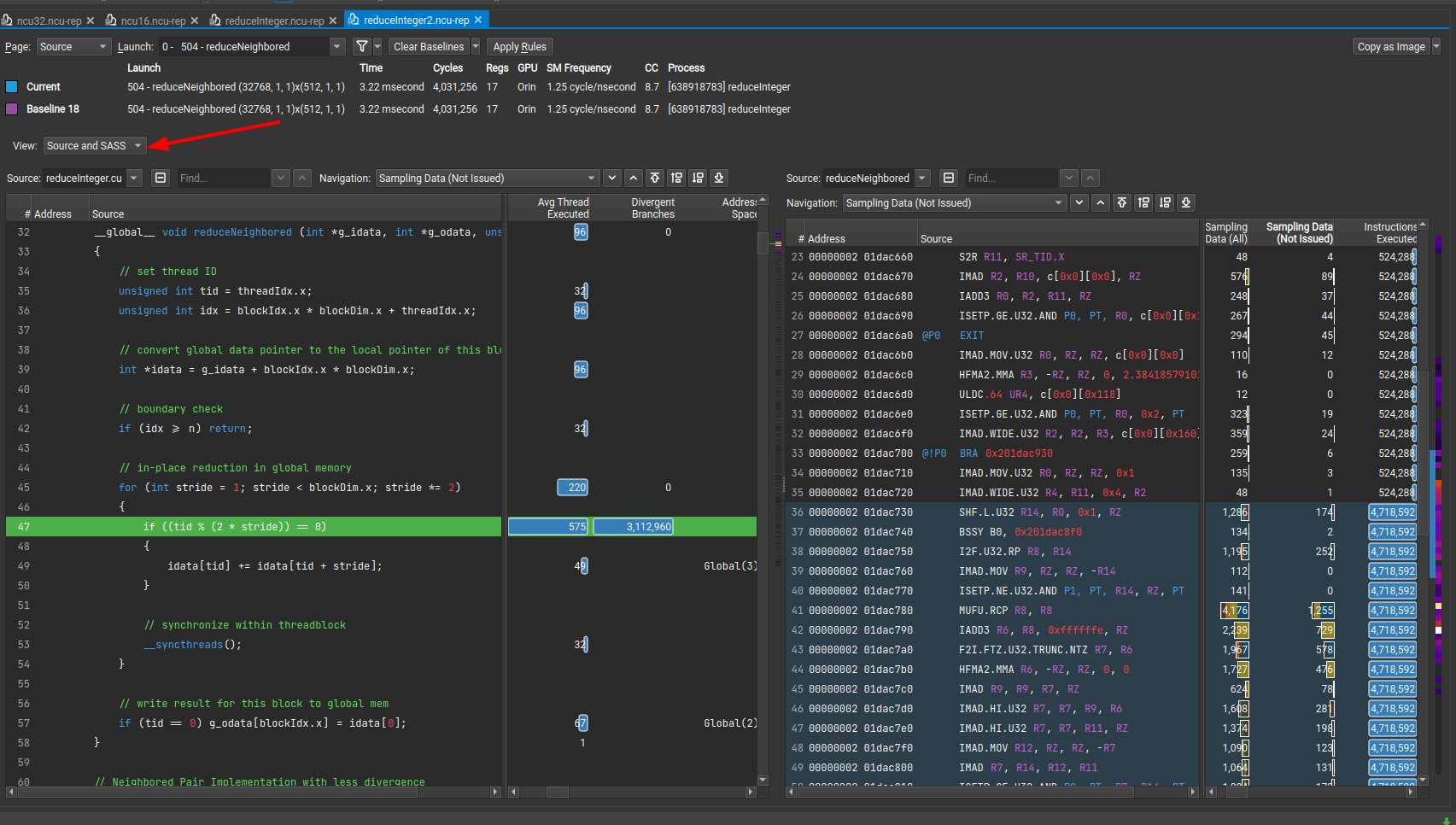Expand the View dropdown set to Source and SASS

point(95,145)
